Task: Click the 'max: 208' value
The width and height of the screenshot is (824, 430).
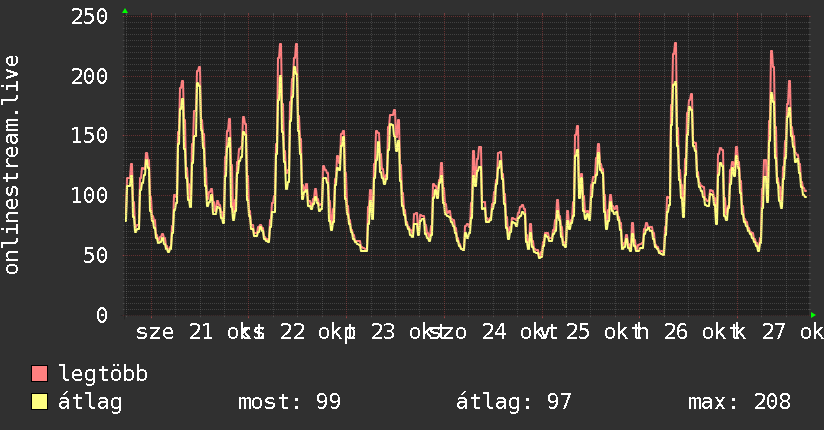Action: pyautogui.click(x=739, y=402)
